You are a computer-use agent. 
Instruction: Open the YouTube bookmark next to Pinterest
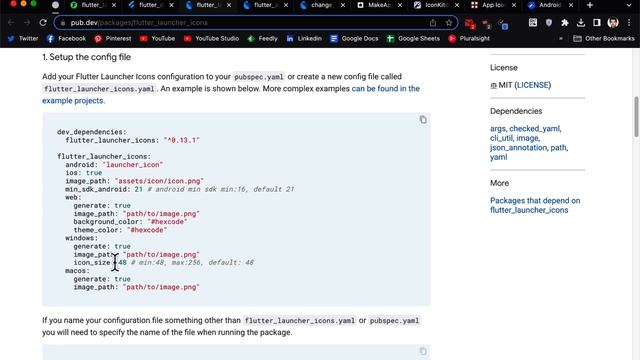(157, 38)
